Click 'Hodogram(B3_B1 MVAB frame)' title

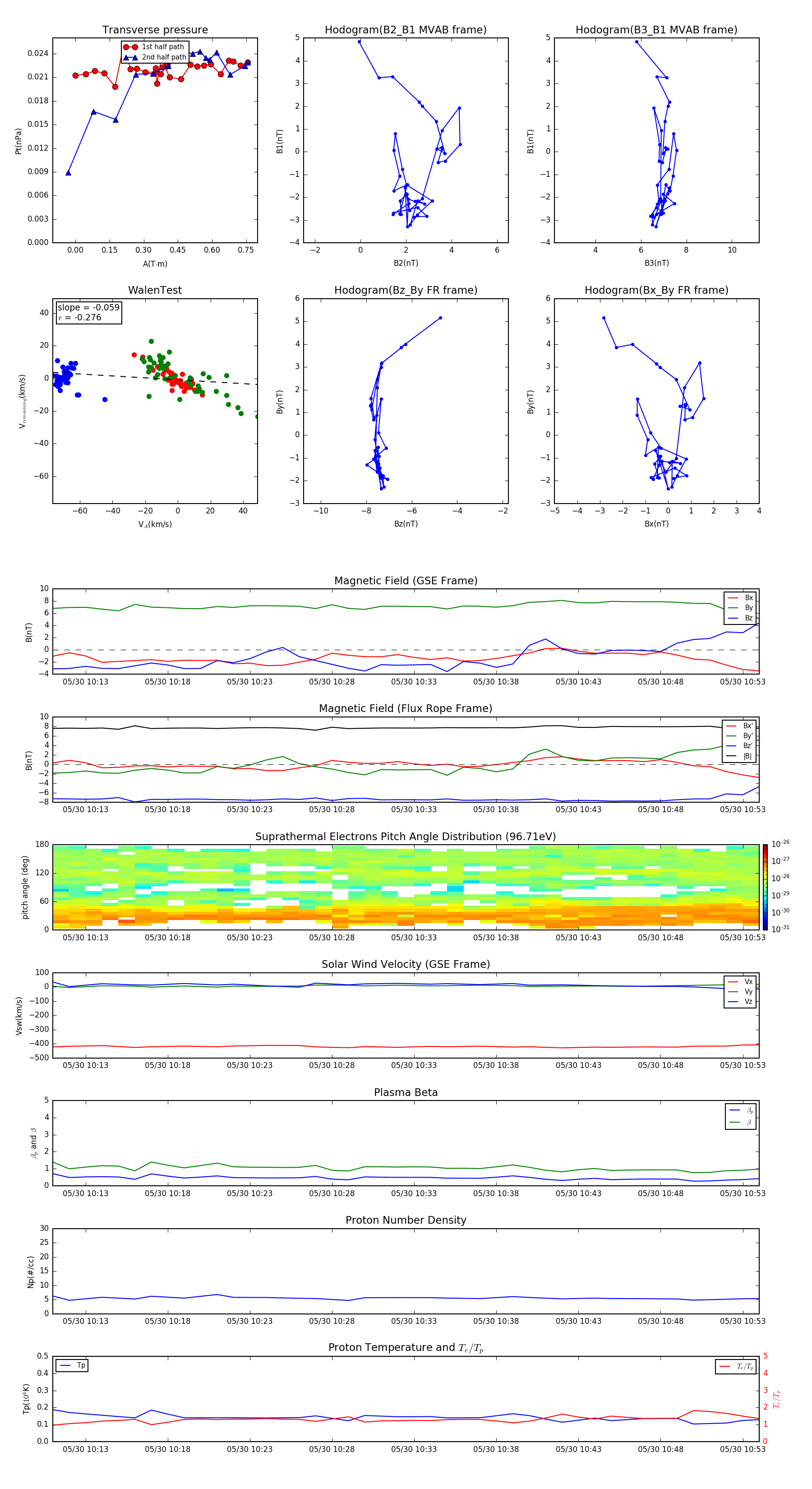tap(656, 29)
